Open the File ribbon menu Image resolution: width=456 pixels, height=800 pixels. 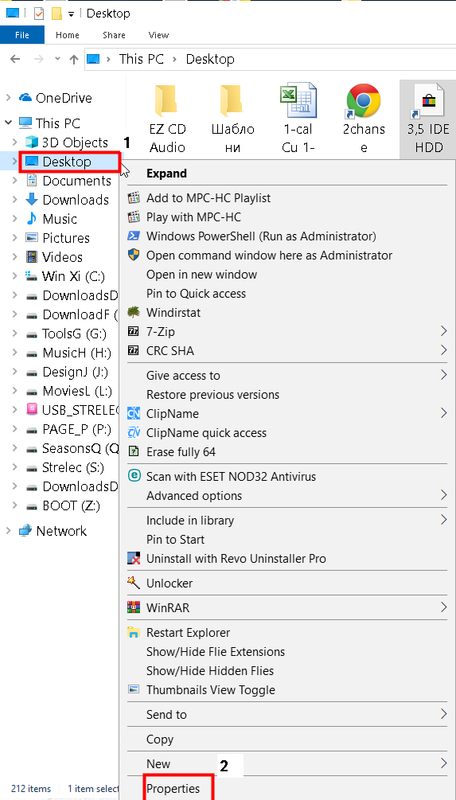coord(22,35)
